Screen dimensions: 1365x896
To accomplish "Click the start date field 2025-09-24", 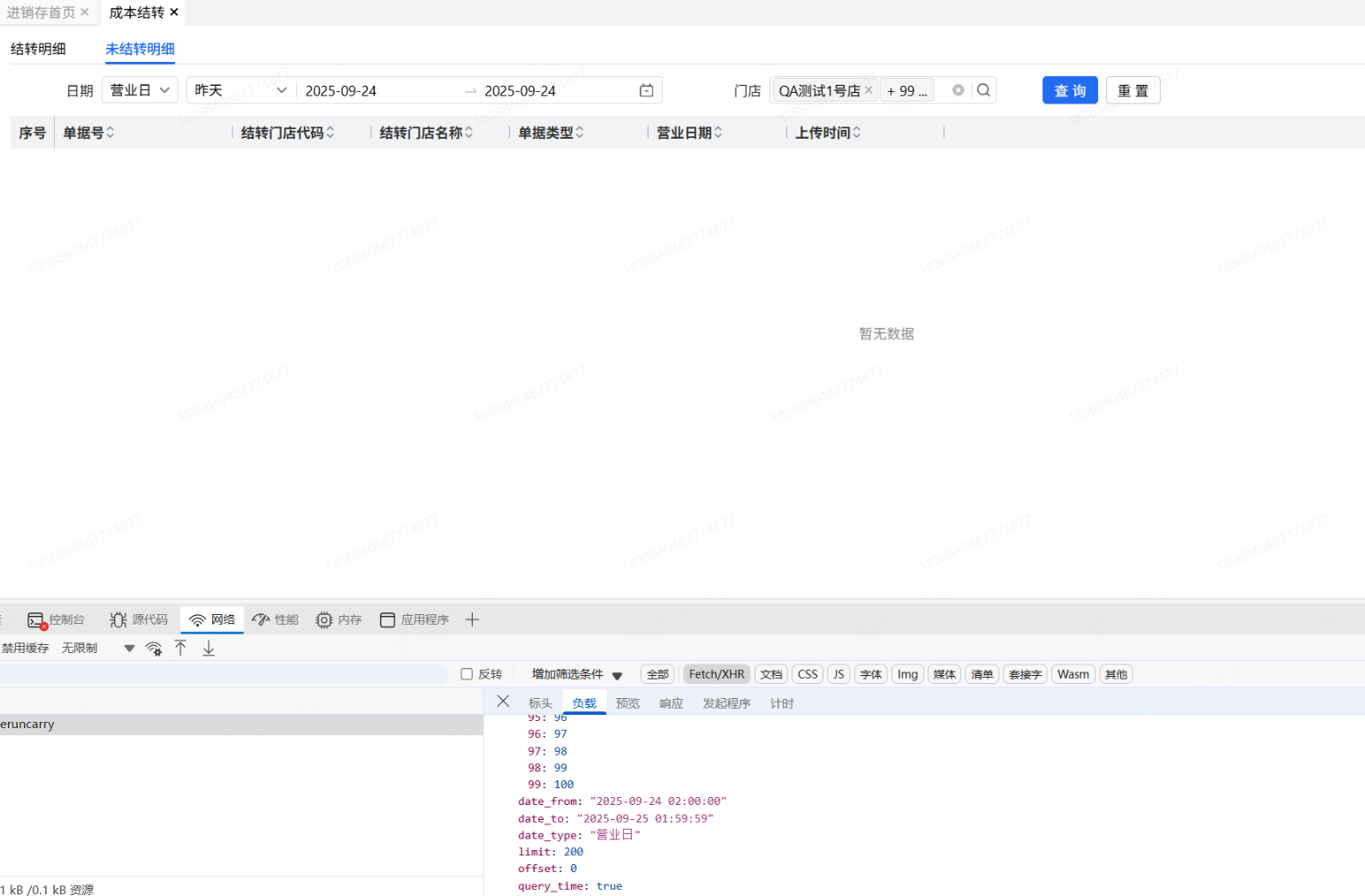I will [341, 91].
